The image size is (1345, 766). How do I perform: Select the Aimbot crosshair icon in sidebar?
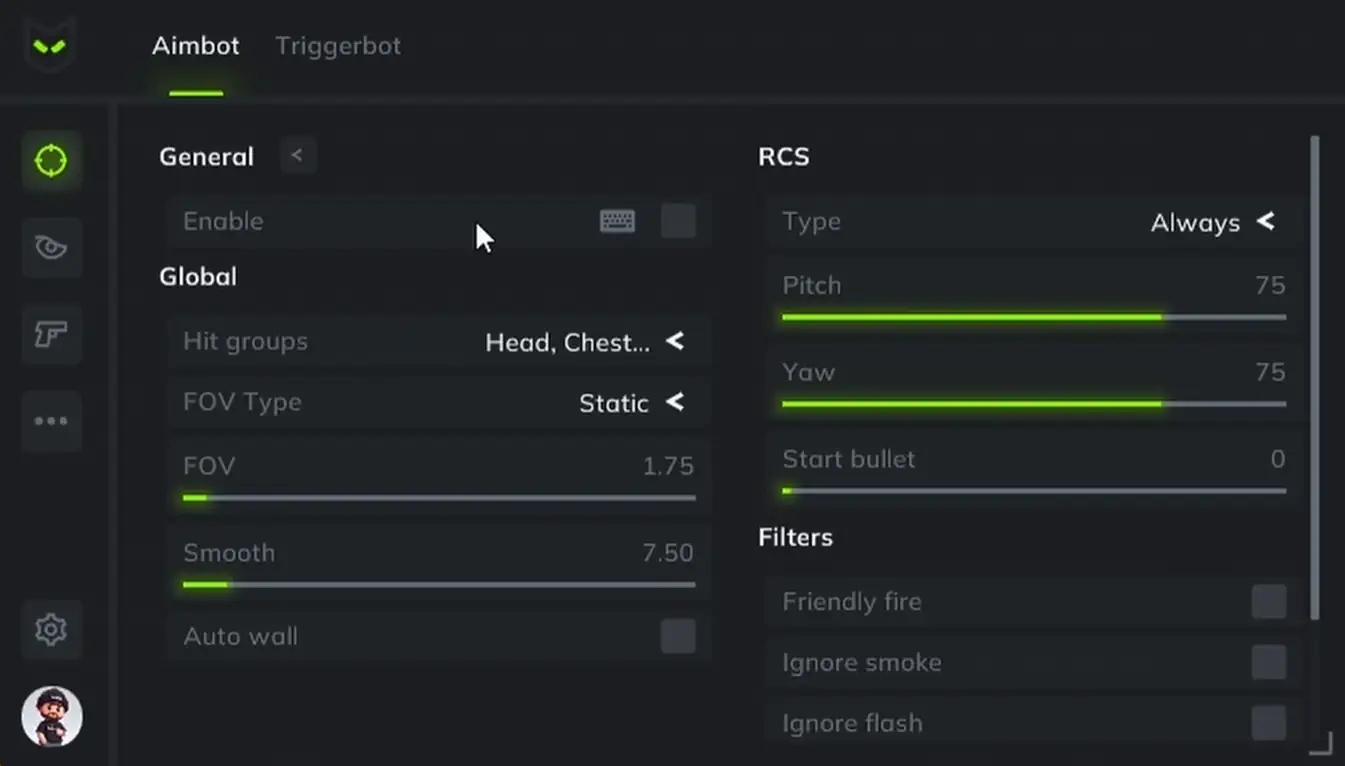click(51, 160)
